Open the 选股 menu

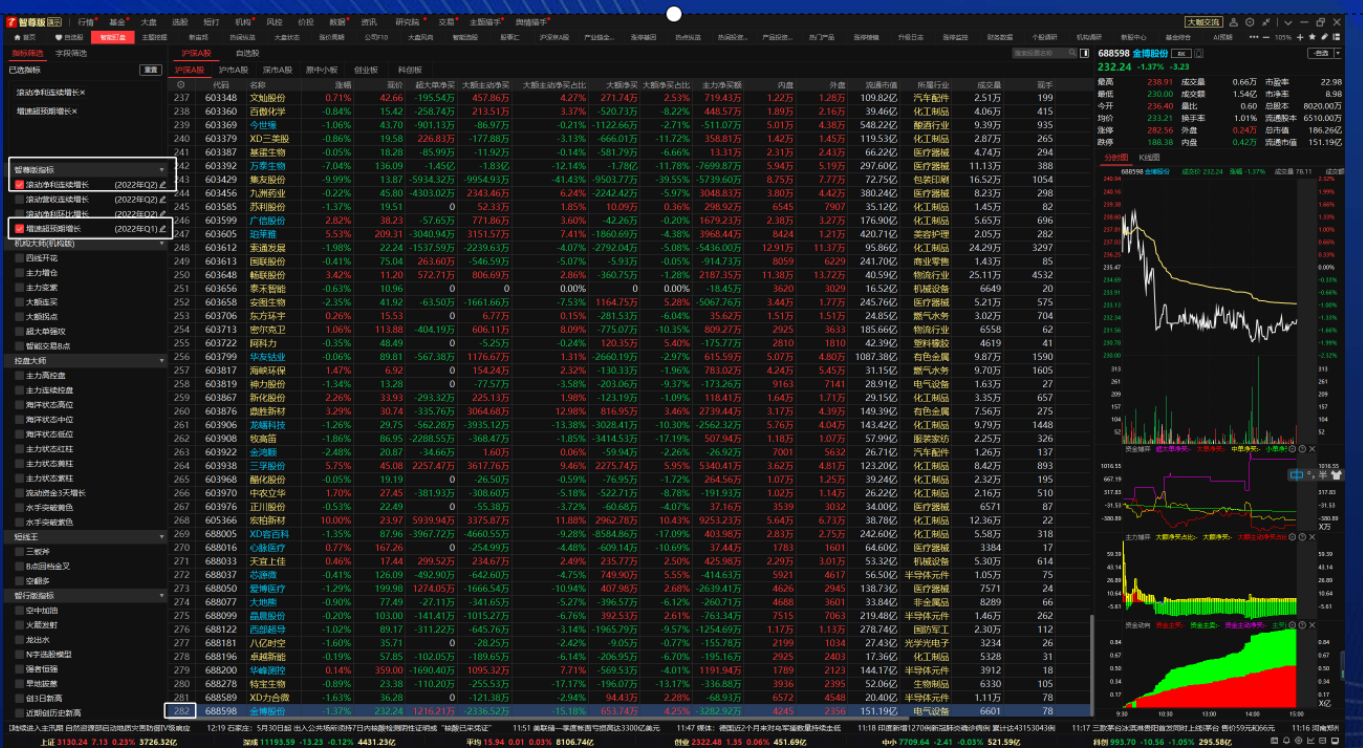(179, 21)
